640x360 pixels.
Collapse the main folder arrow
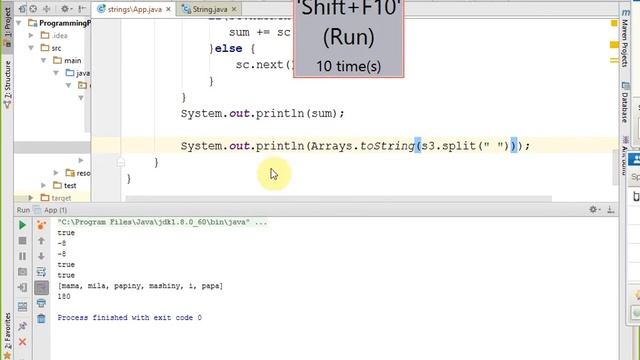pyautogui.click(x=44, y=60)
